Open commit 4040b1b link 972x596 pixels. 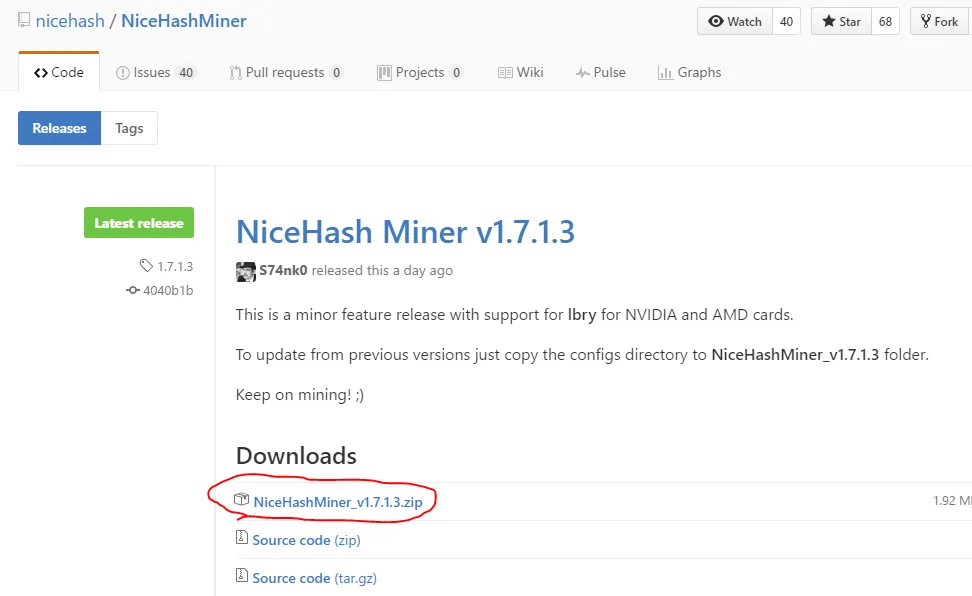click(x=168, y=290)
